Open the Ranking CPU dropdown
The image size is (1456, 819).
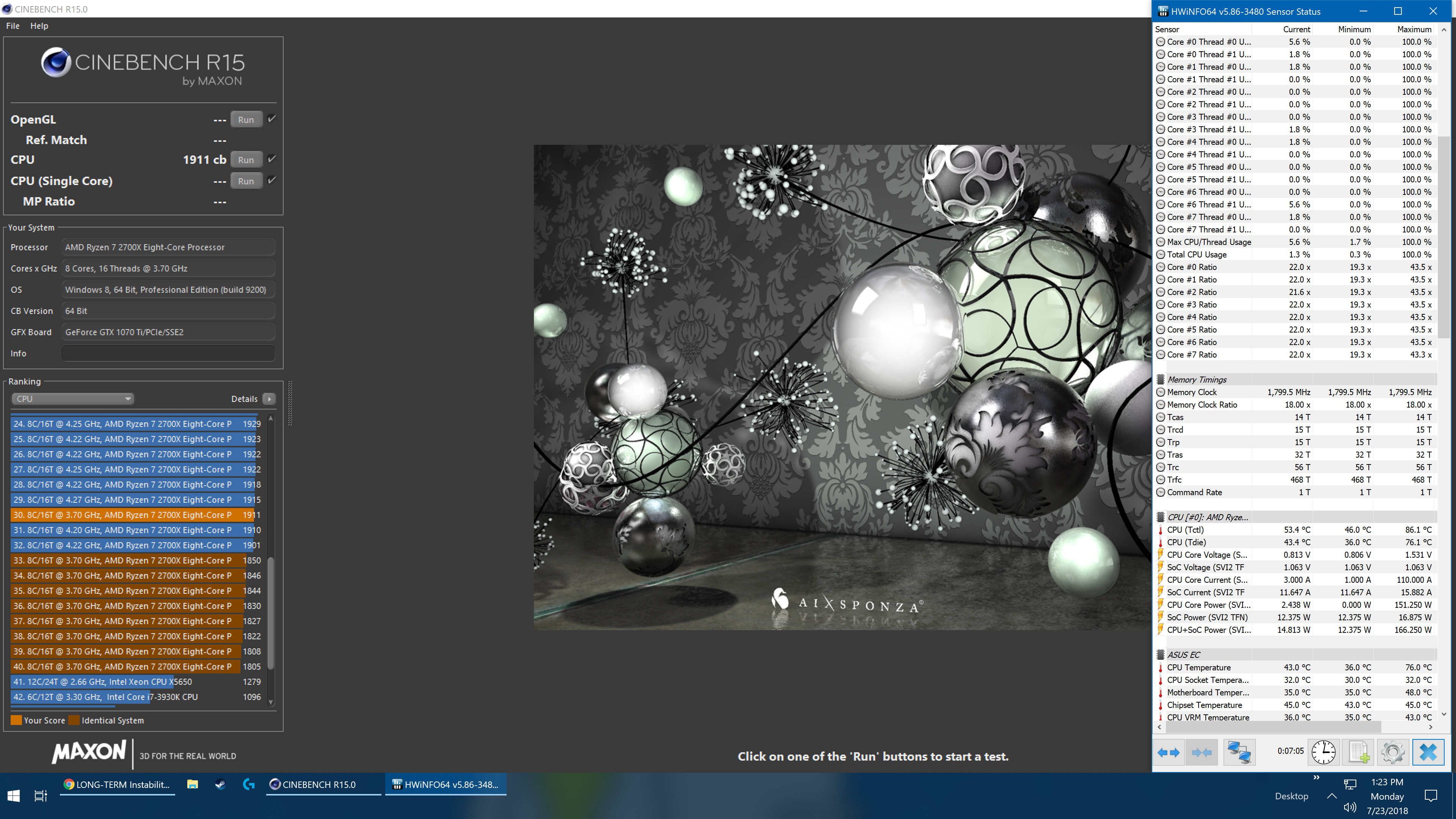coord(72,399)
